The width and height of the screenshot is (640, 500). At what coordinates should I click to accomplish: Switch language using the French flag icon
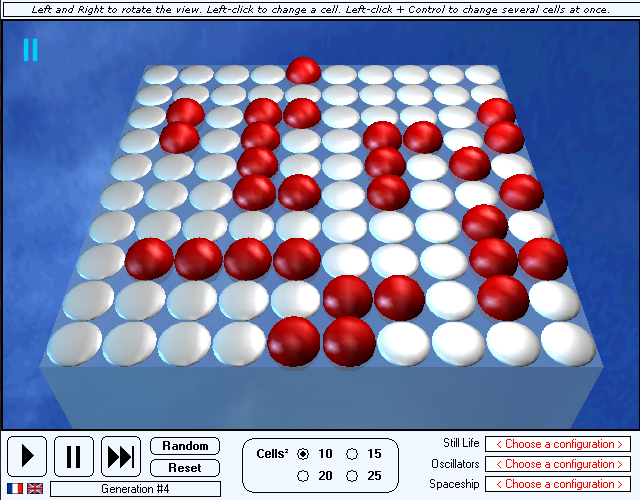coord(15,488)
